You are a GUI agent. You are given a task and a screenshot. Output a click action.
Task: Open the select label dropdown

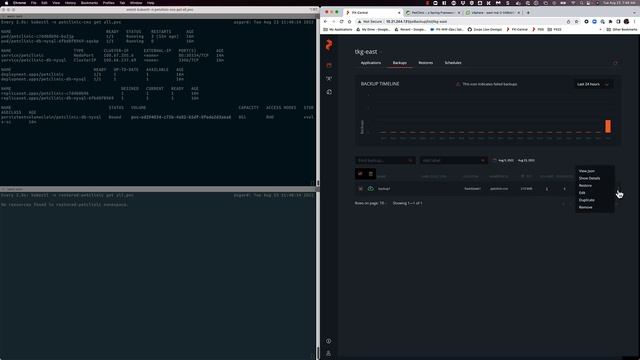click(453, 160)
